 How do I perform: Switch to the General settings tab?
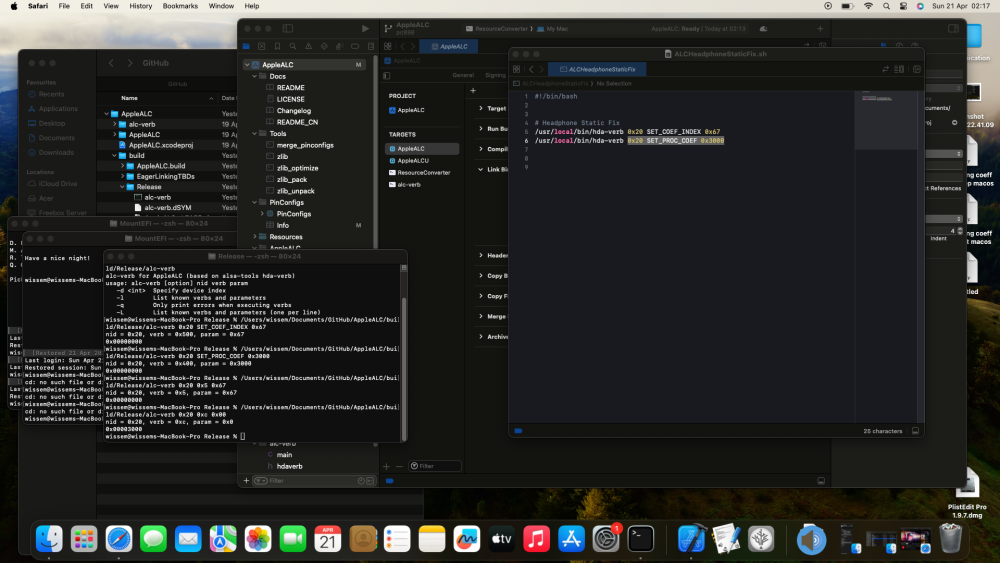(463, 75)
